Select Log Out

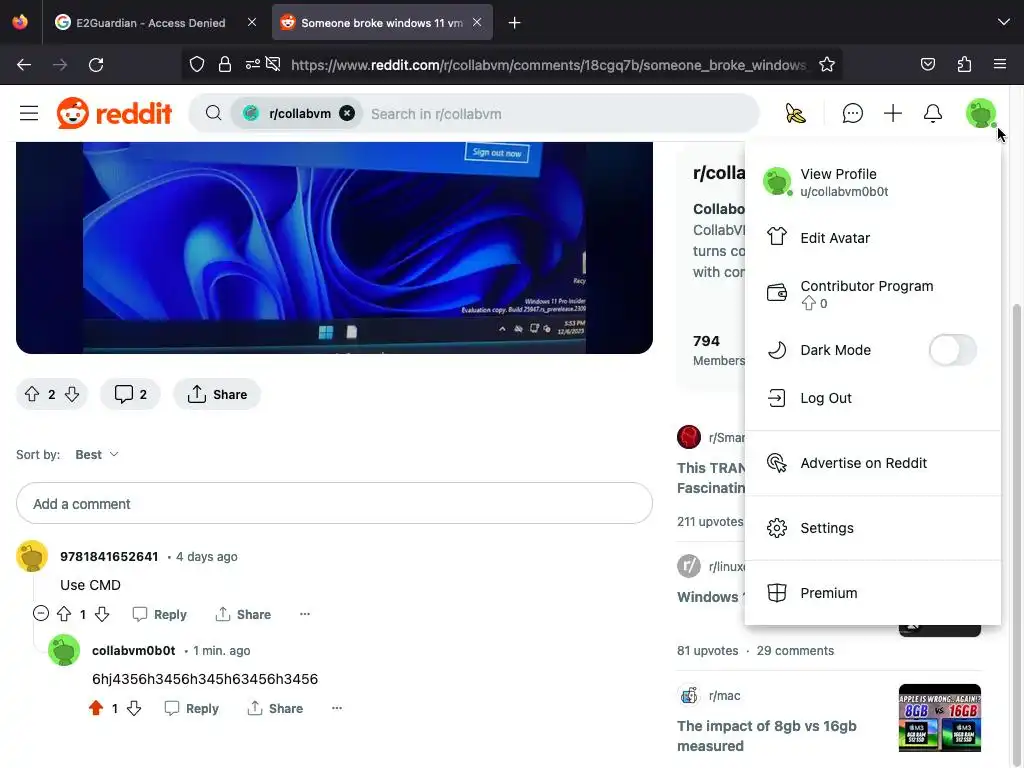tap(872, 398)
